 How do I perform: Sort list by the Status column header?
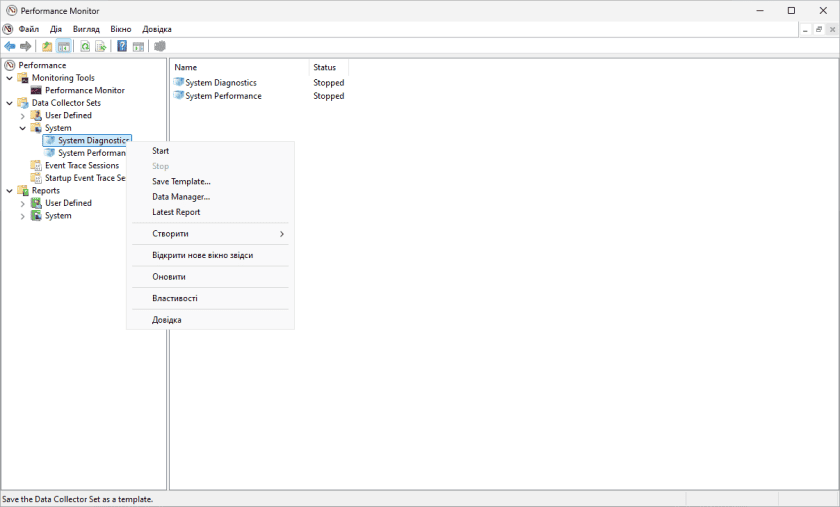coord(324,67)
